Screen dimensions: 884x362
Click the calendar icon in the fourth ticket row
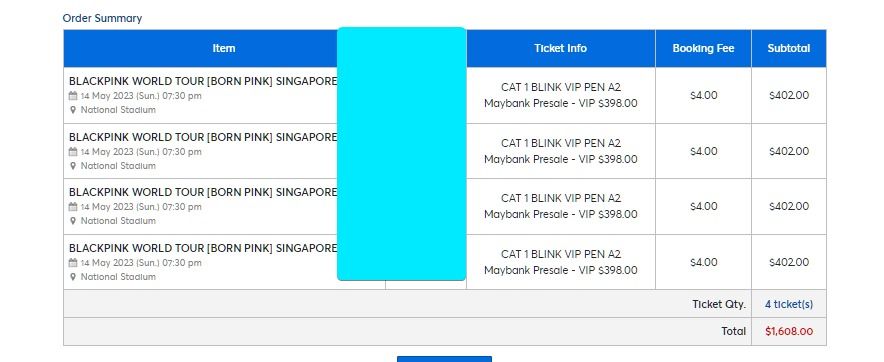pyautogui.click(x=73, y=263)
